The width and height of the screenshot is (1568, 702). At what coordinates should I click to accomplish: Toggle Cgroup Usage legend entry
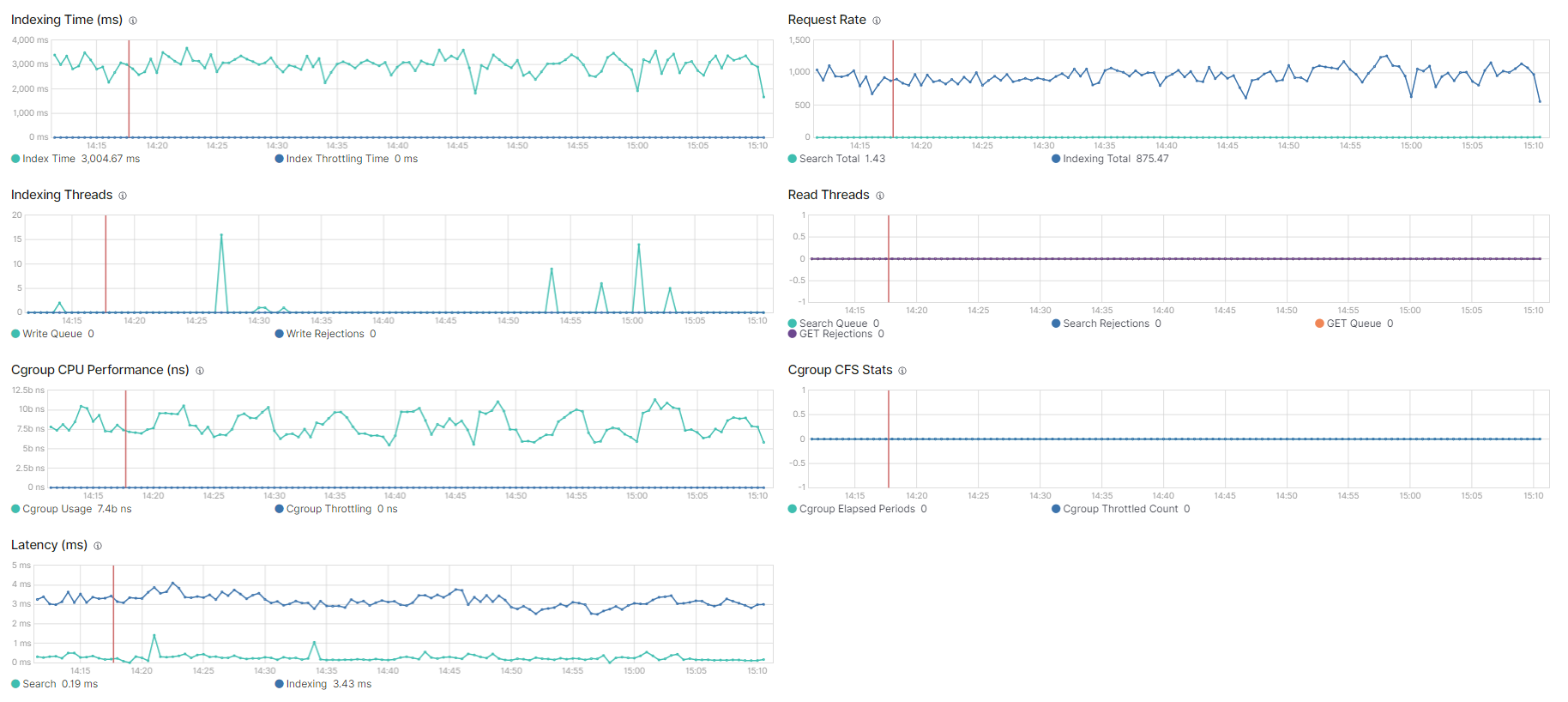tap(71, 509)
